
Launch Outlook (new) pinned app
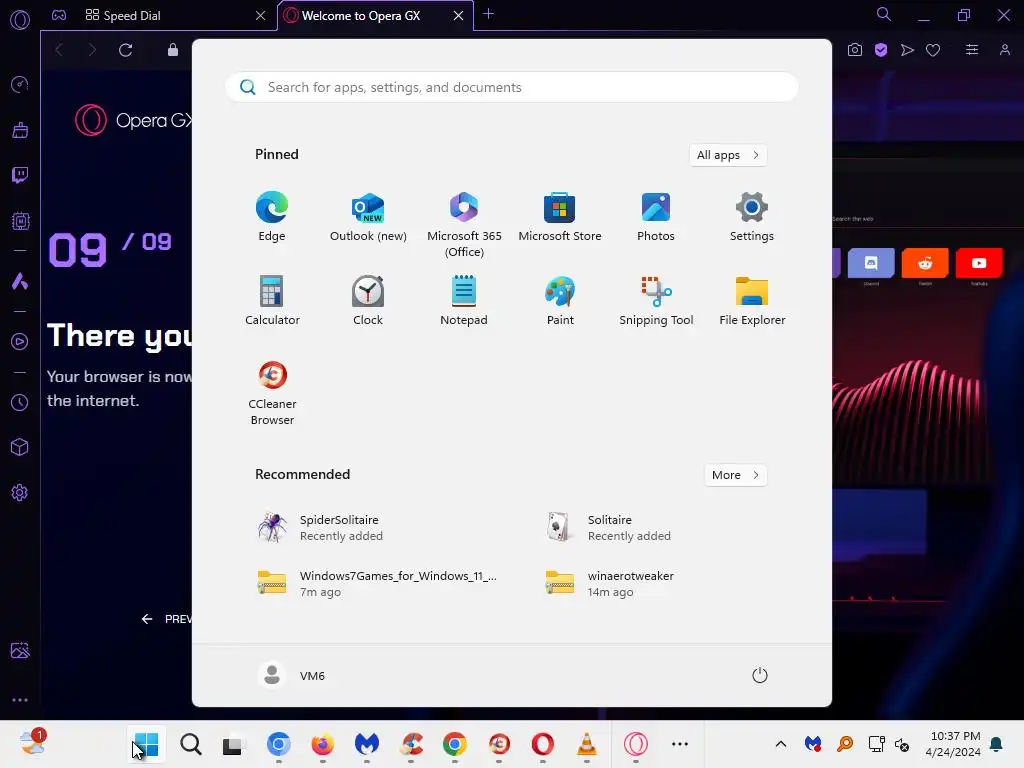368,217
